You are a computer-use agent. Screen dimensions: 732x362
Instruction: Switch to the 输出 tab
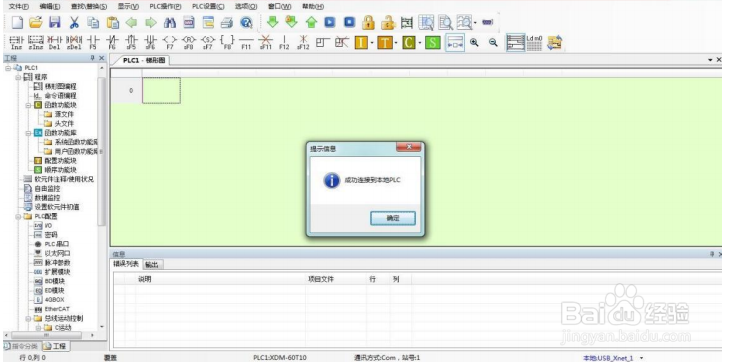[152, 264]
